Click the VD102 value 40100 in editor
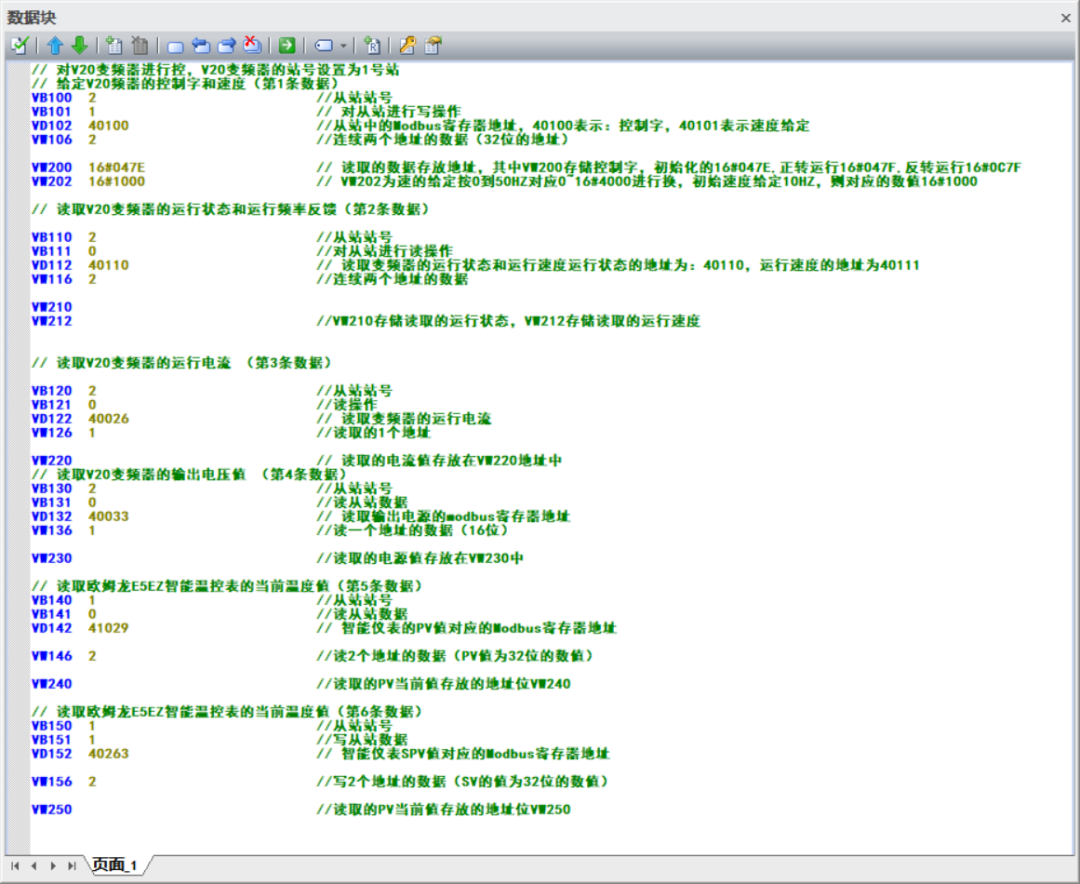This screenshot has height=884, width=1080. point(108,126)
